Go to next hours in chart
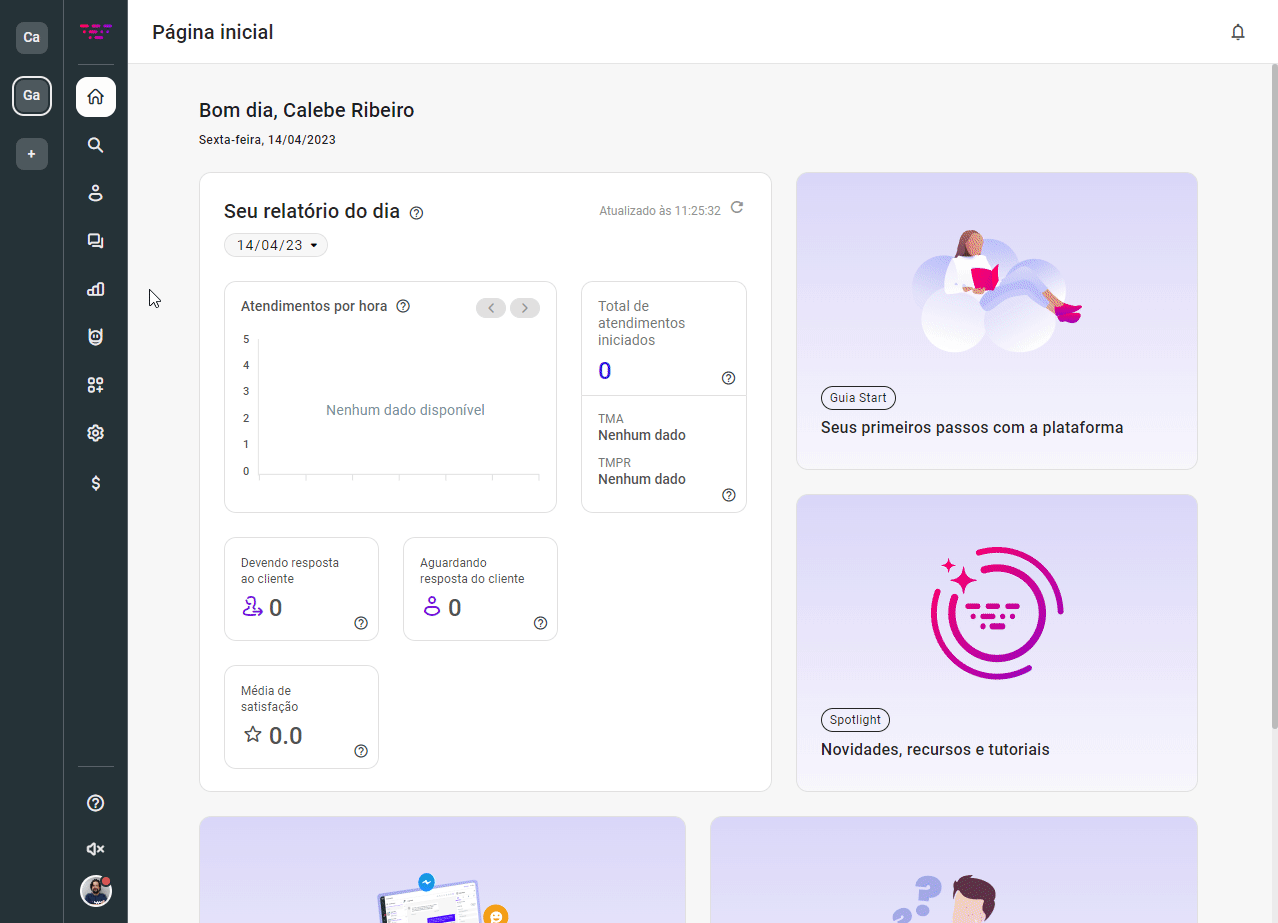This screenshot has width=1278, height=923. coord(525,308)
